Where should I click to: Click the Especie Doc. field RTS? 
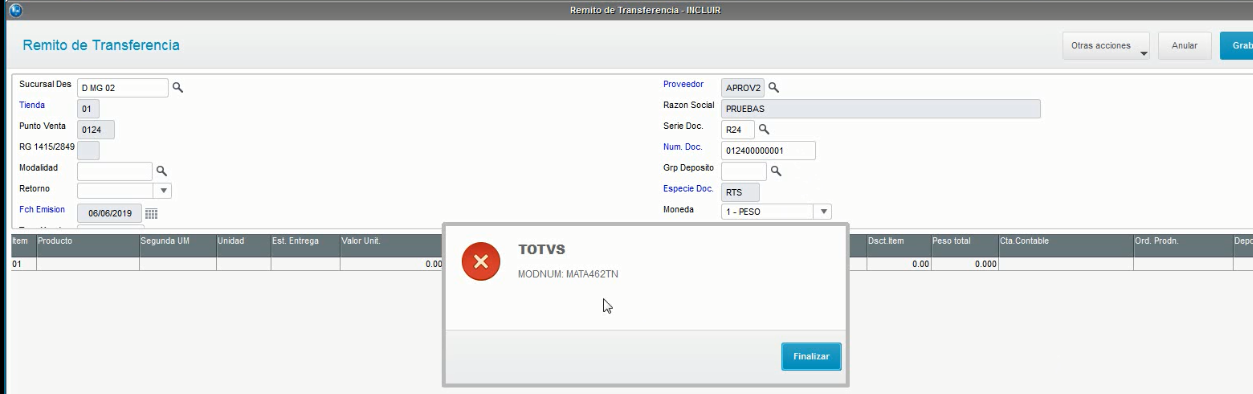click(x=740, y=192)
